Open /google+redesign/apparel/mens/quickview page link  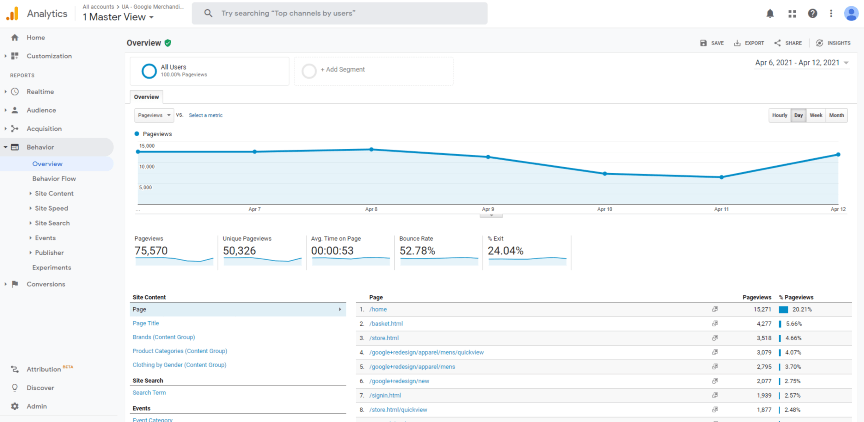click(427, 353)
